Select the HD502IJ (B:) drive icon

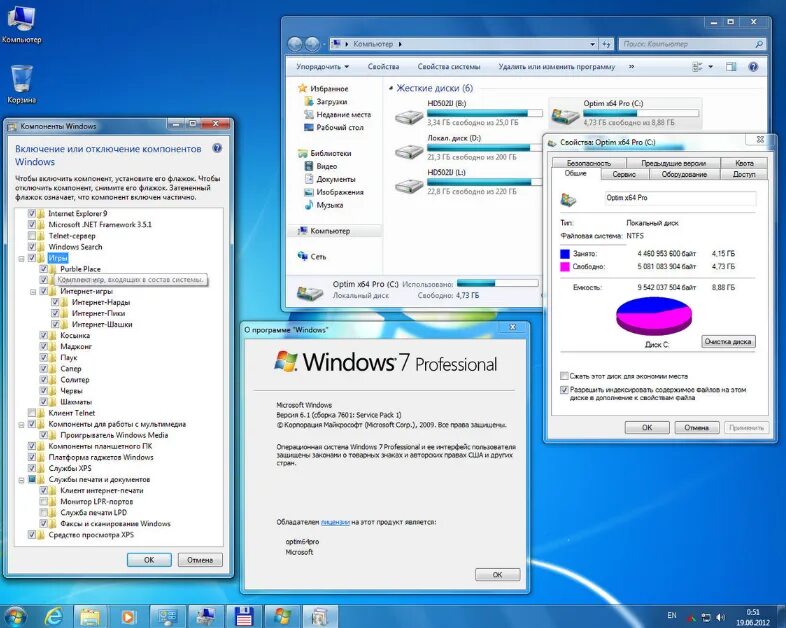click(409, 116)
